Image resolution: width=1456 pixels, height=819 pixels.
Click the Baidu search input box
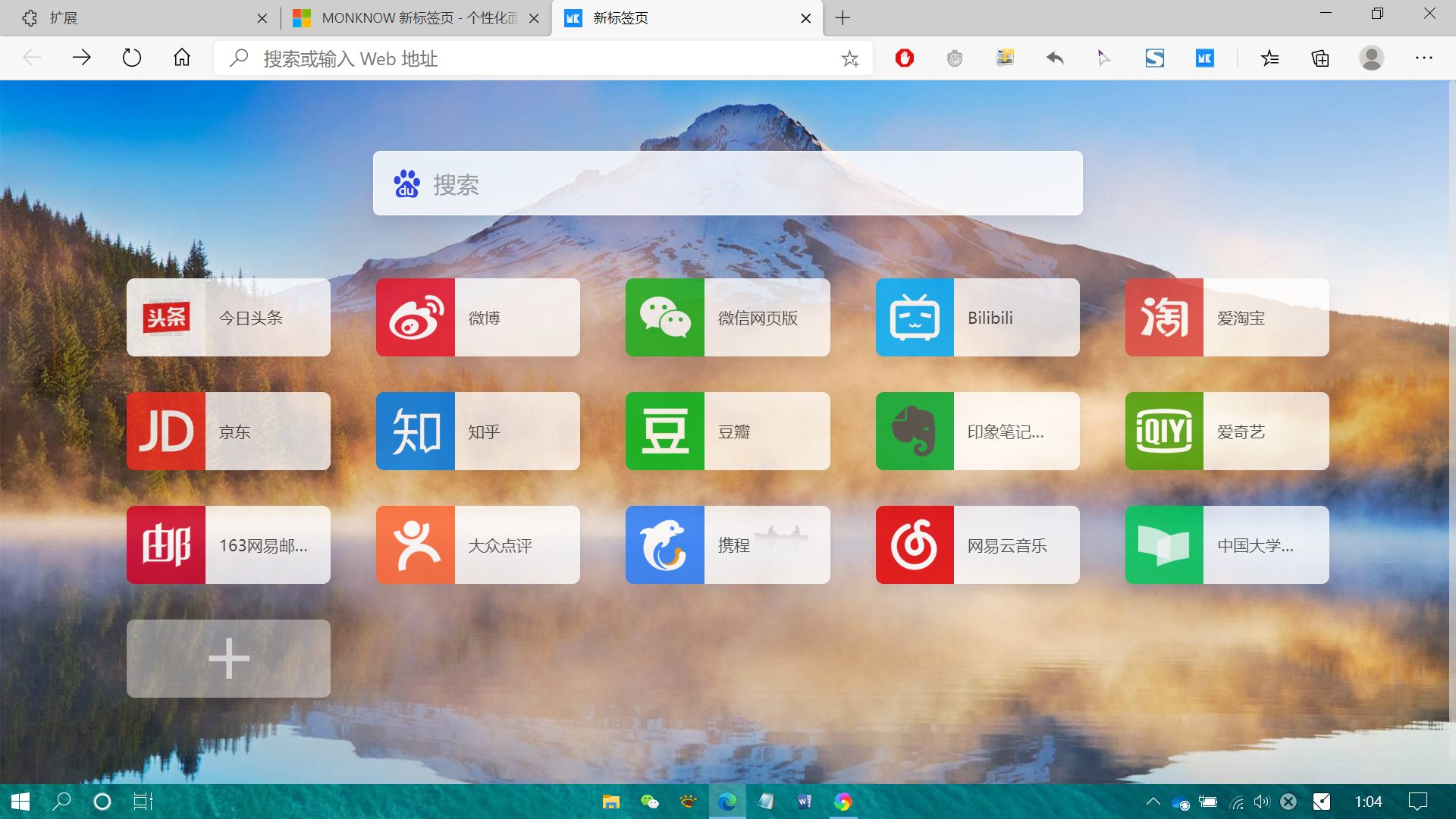pos(726,184)
